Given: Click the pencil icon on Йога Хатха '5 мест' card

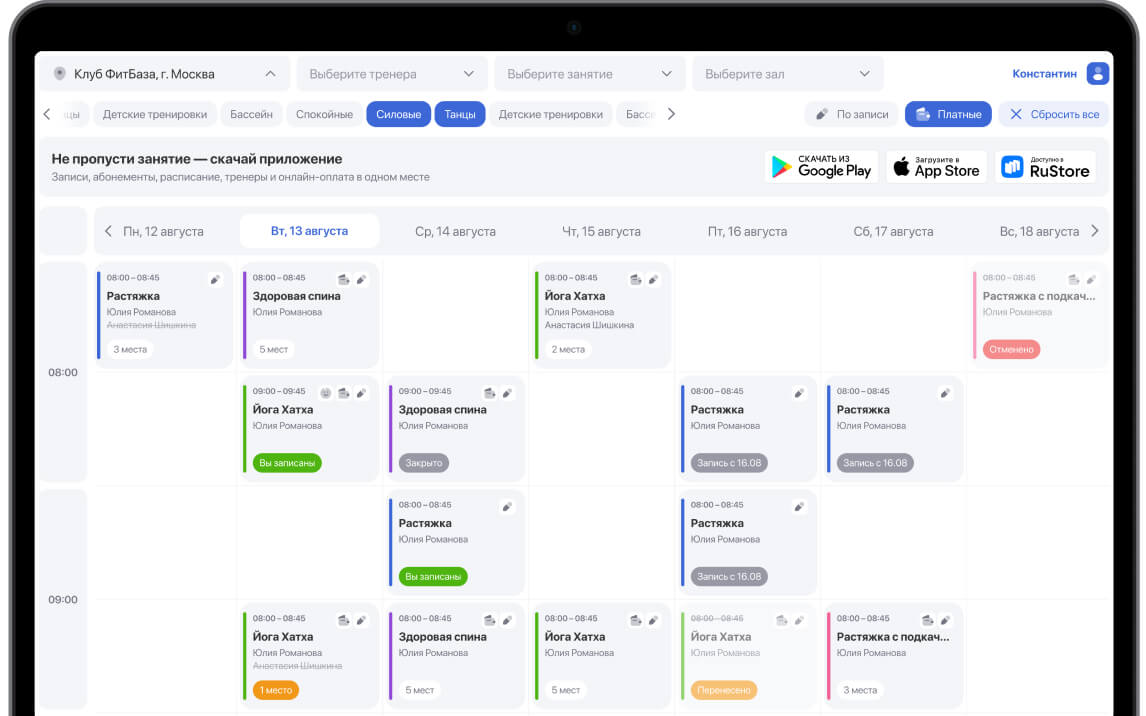Looking at the screenshot, I should click(x=653, y=620).
